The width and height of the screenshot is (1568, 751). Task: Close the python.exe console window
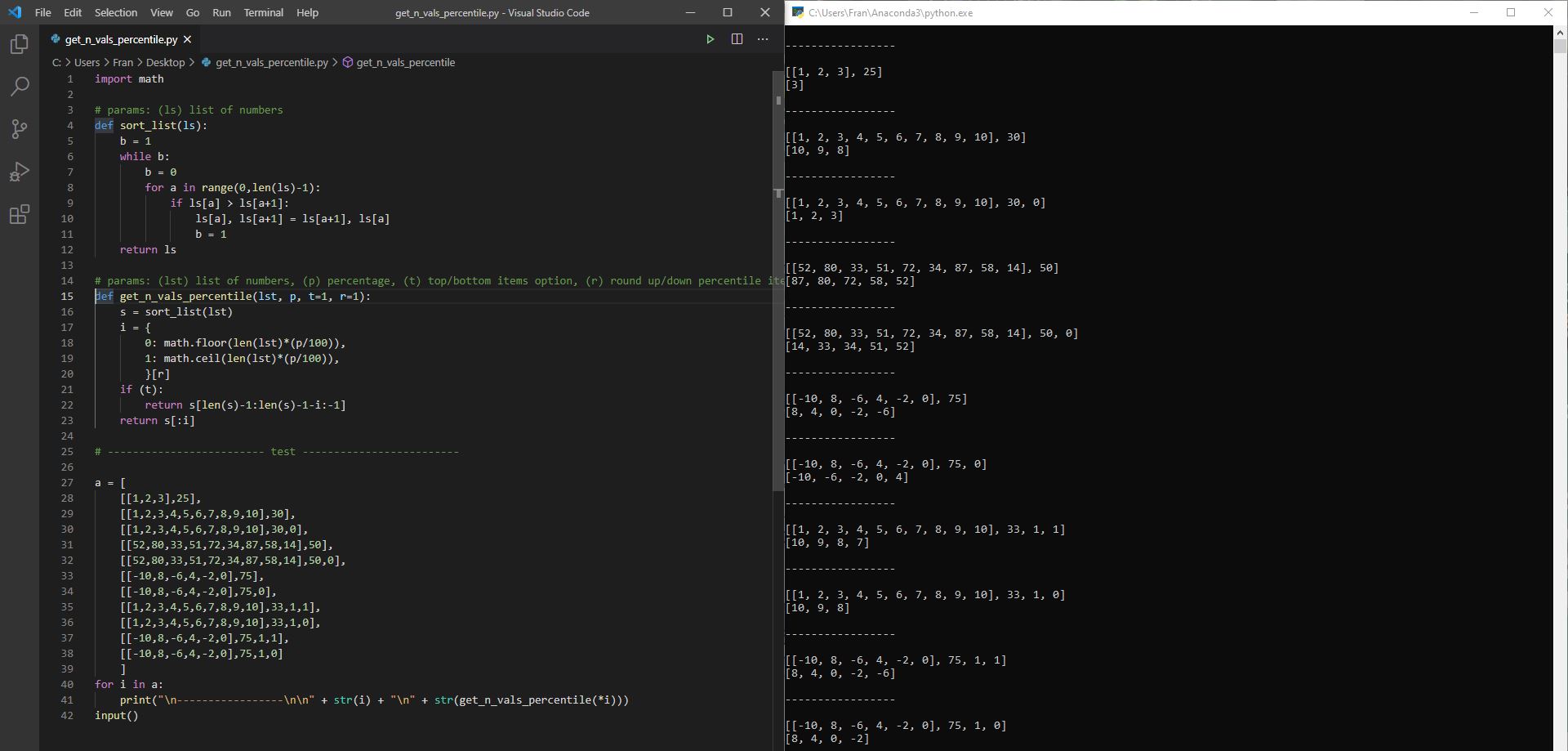(1548, 12)
